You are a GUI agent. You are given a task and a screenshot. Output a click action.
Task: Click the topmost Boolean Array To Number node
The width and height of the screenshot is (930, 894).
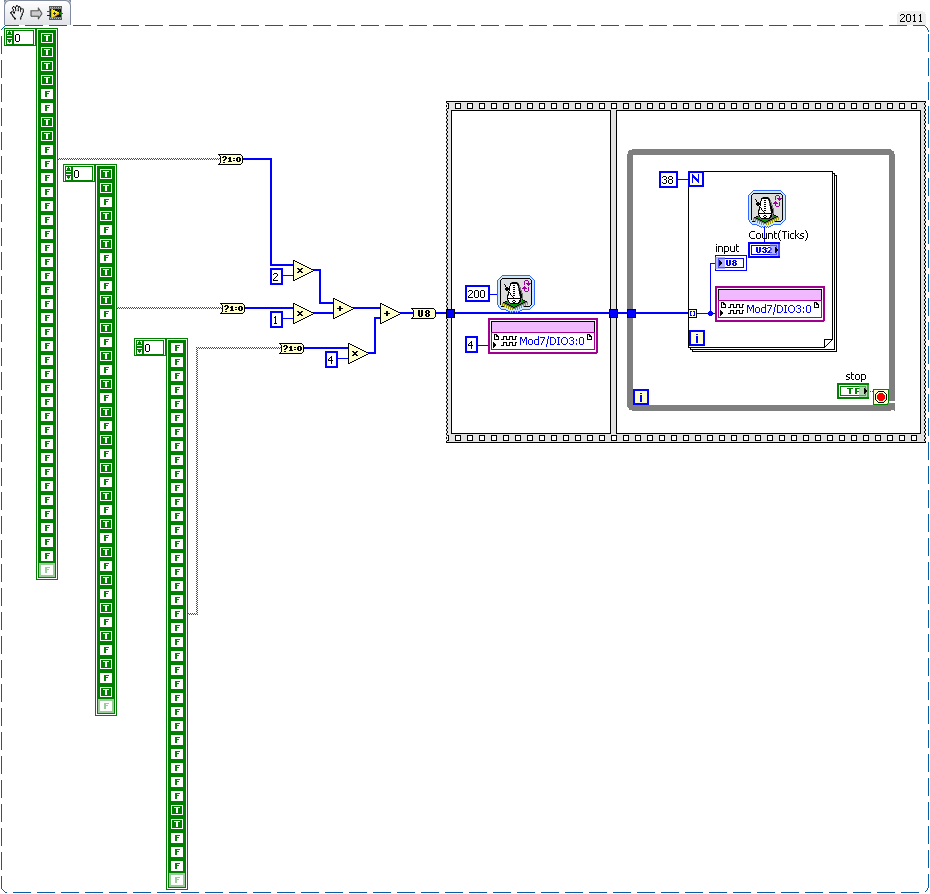[x=231, y=159]
